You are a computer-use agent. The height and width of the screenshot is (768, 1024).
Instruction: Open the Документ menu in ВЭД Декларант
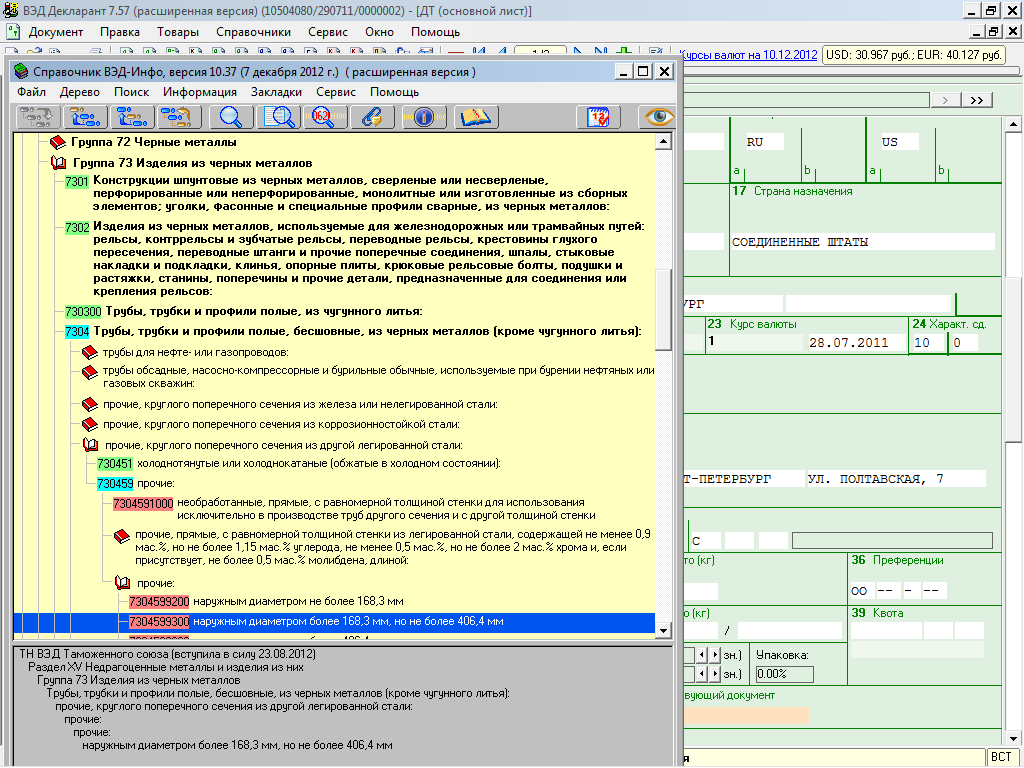pos(56,32)
